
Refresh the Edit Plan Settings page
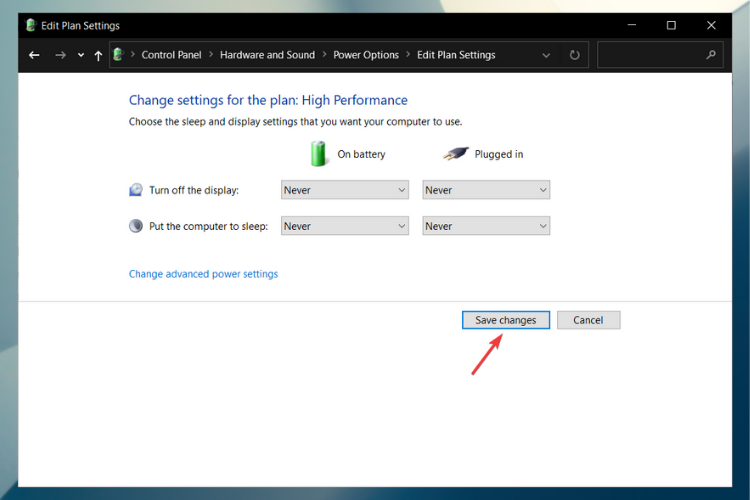(574, 56)
